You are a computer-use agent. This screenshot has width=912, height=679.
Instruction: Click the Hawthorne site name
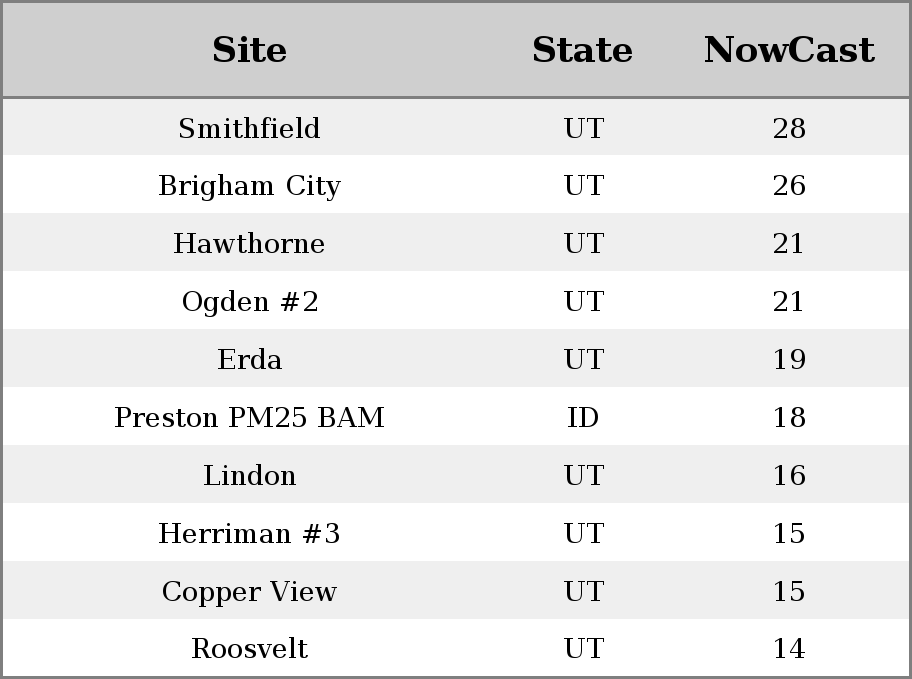[249, 244]
